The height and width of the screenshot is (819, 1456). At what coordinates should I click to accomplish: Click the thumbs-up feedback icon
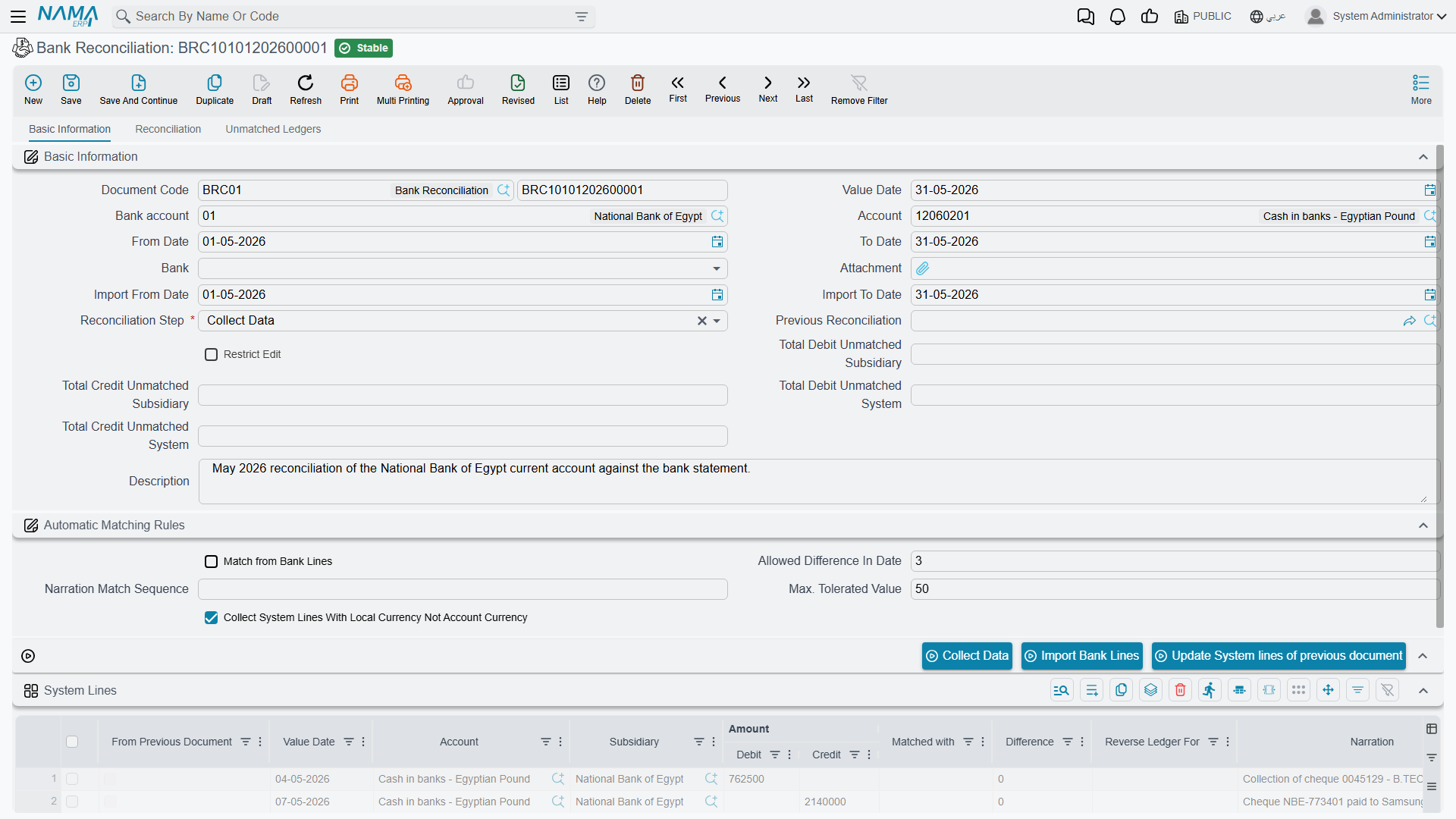tap(1150, 17)
